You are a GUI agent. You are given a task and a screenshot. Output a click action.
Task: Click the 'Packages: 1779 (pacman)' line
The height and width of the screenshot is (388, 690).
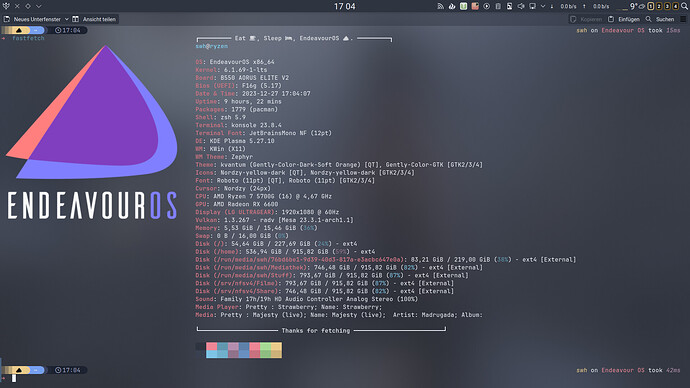(x=237, y=110)
